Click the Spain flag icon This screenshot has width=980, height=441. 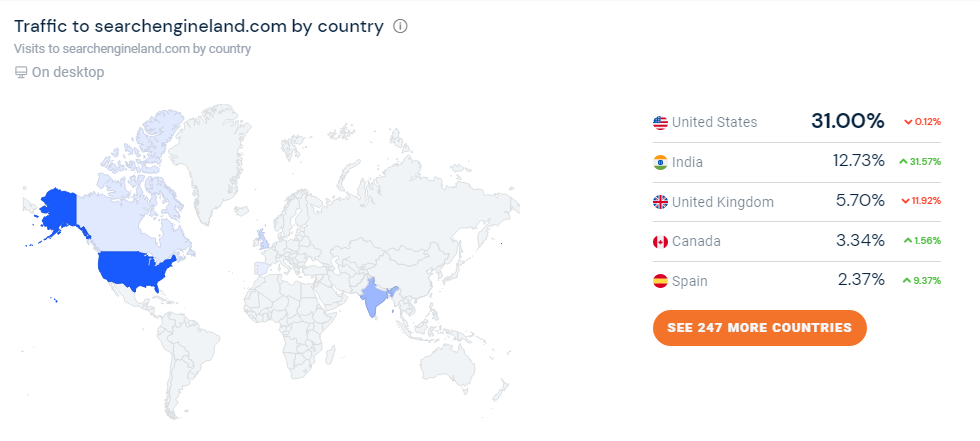pyautogui.click(x=660, y=281)
